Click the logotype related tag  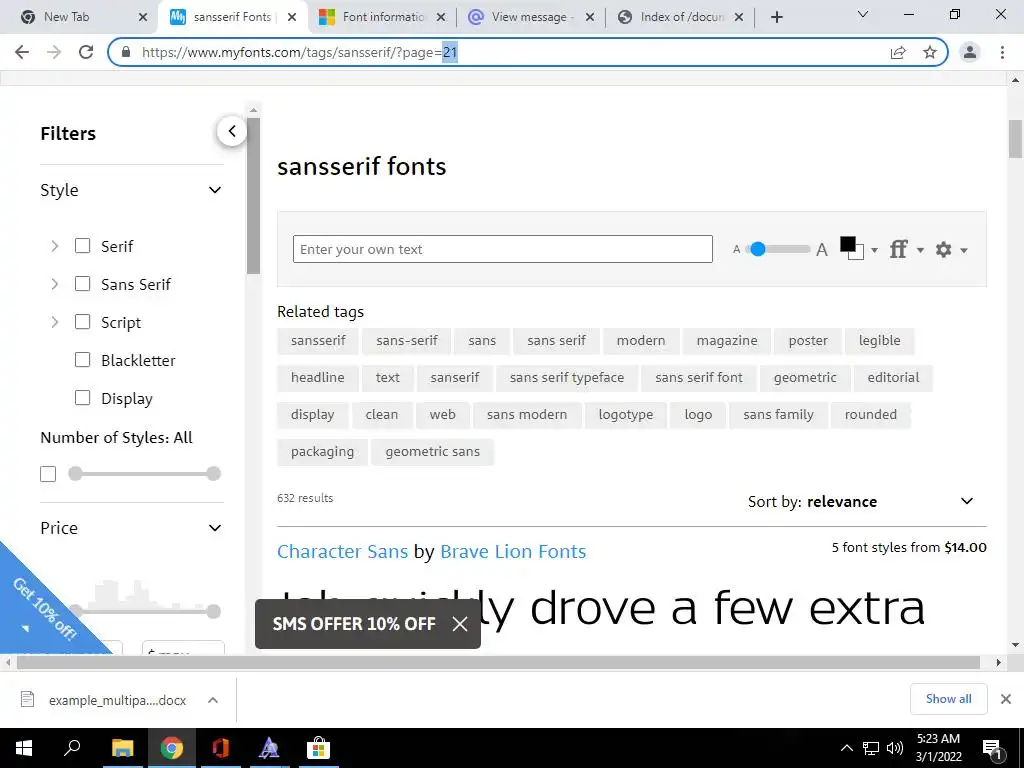pyautogui.click(x=626, y=414)
